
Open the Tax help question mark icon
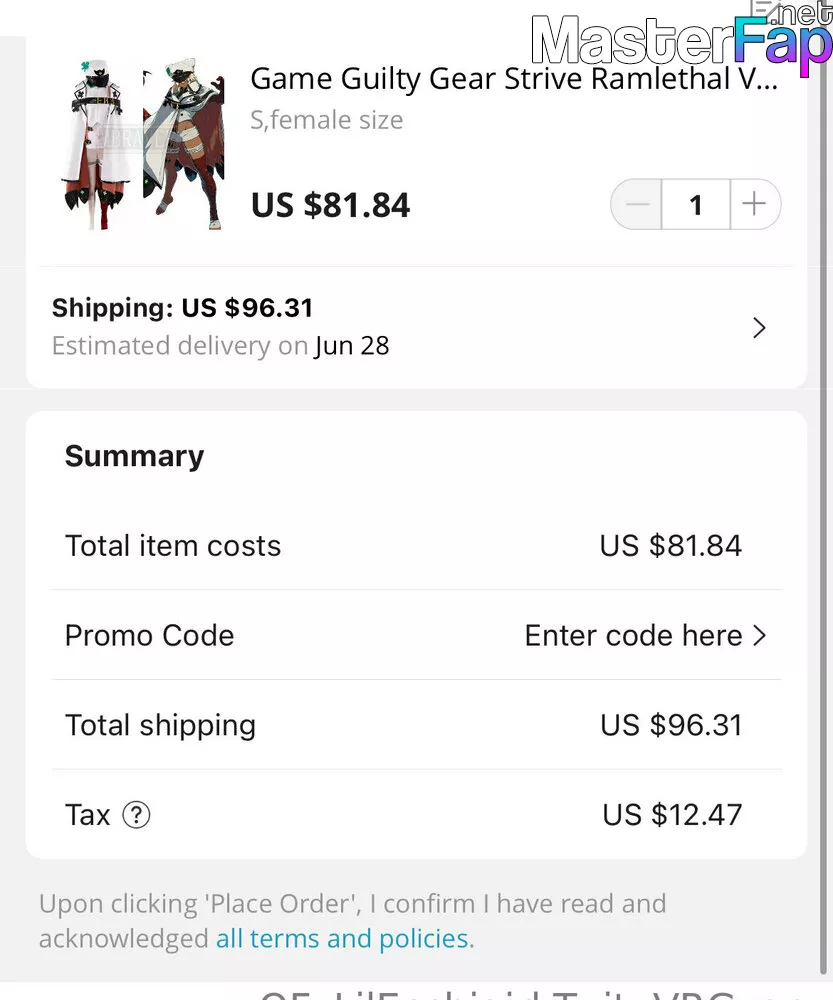point(136,814)
